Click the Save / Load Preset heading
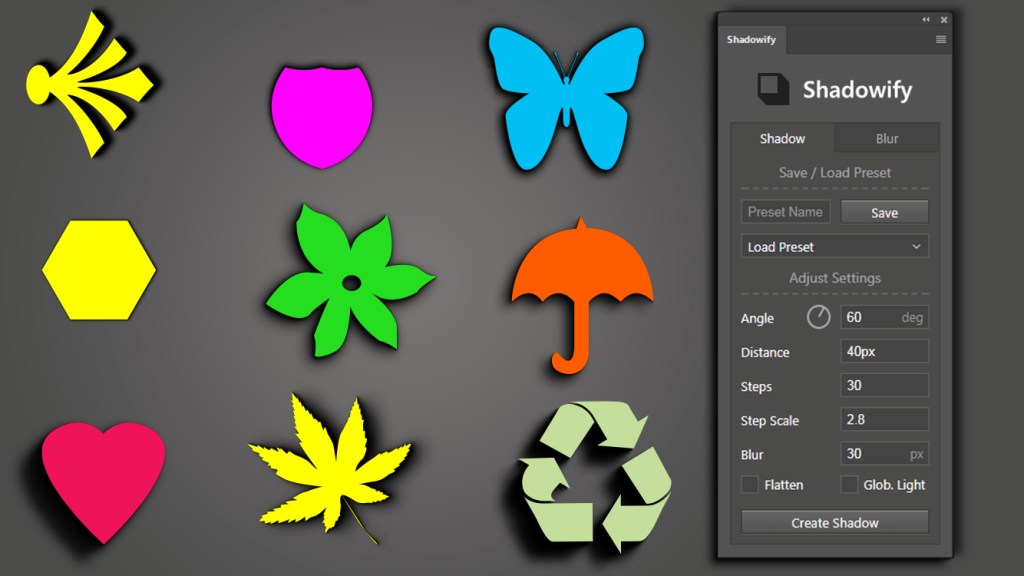 [x=835, y=172]
